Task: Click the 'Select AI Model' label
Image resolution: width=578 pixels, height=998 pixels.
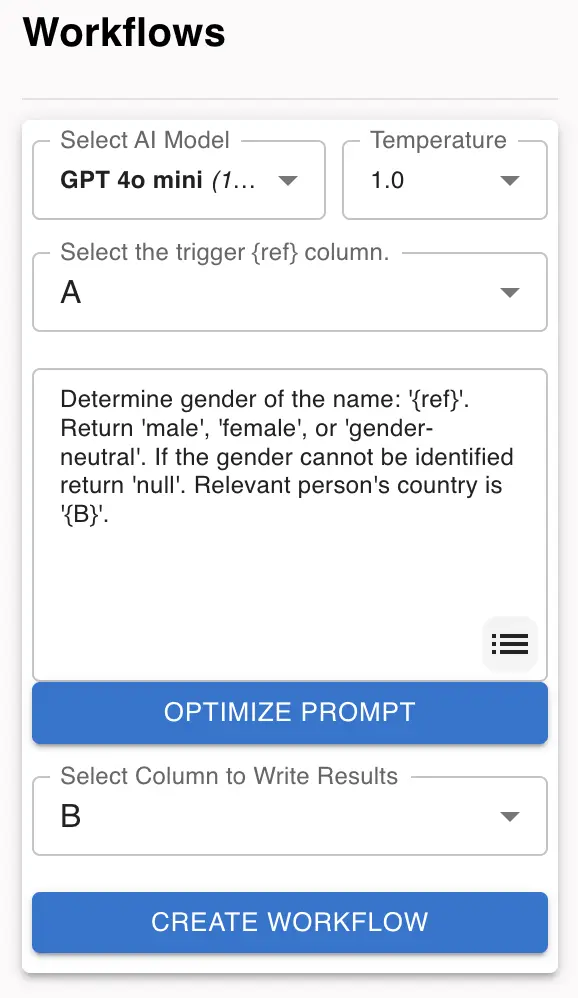Action: point(144,140)
